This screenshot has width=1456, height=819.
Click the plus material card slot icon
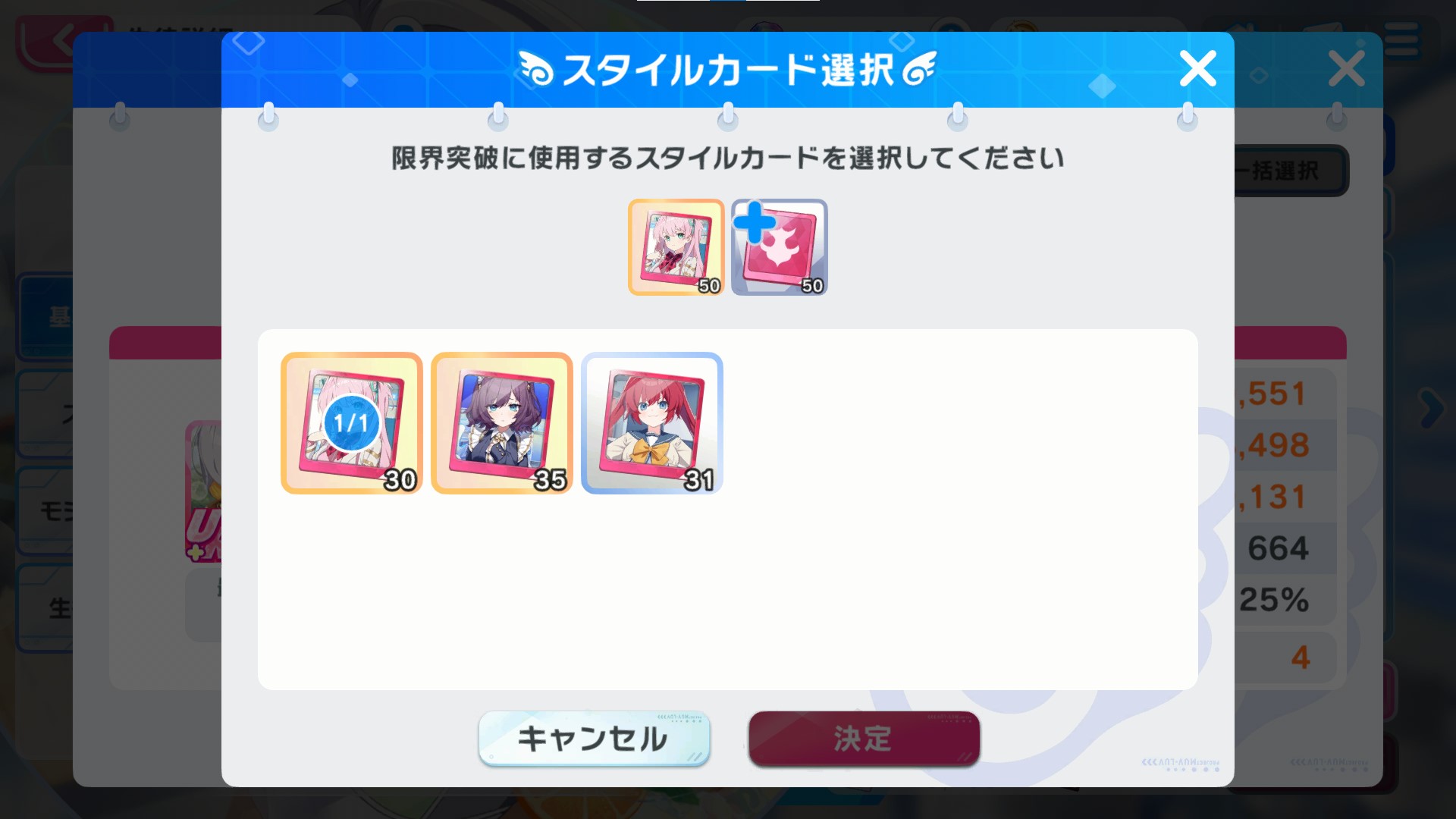[780, 247]
